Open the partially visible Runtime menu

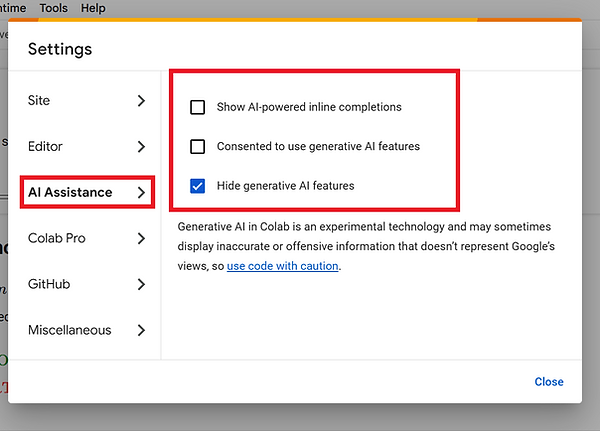click(x=12, y=8)
